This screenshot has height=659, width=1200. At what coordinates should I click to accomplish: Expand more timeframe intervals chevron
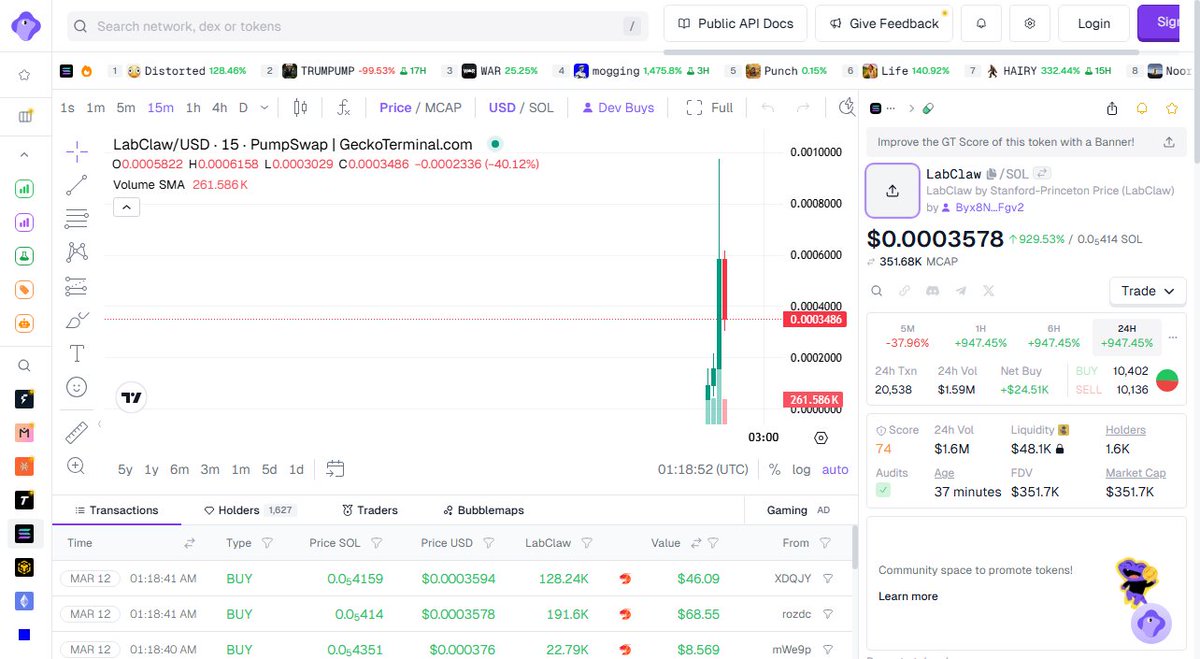tap(264, 107)
